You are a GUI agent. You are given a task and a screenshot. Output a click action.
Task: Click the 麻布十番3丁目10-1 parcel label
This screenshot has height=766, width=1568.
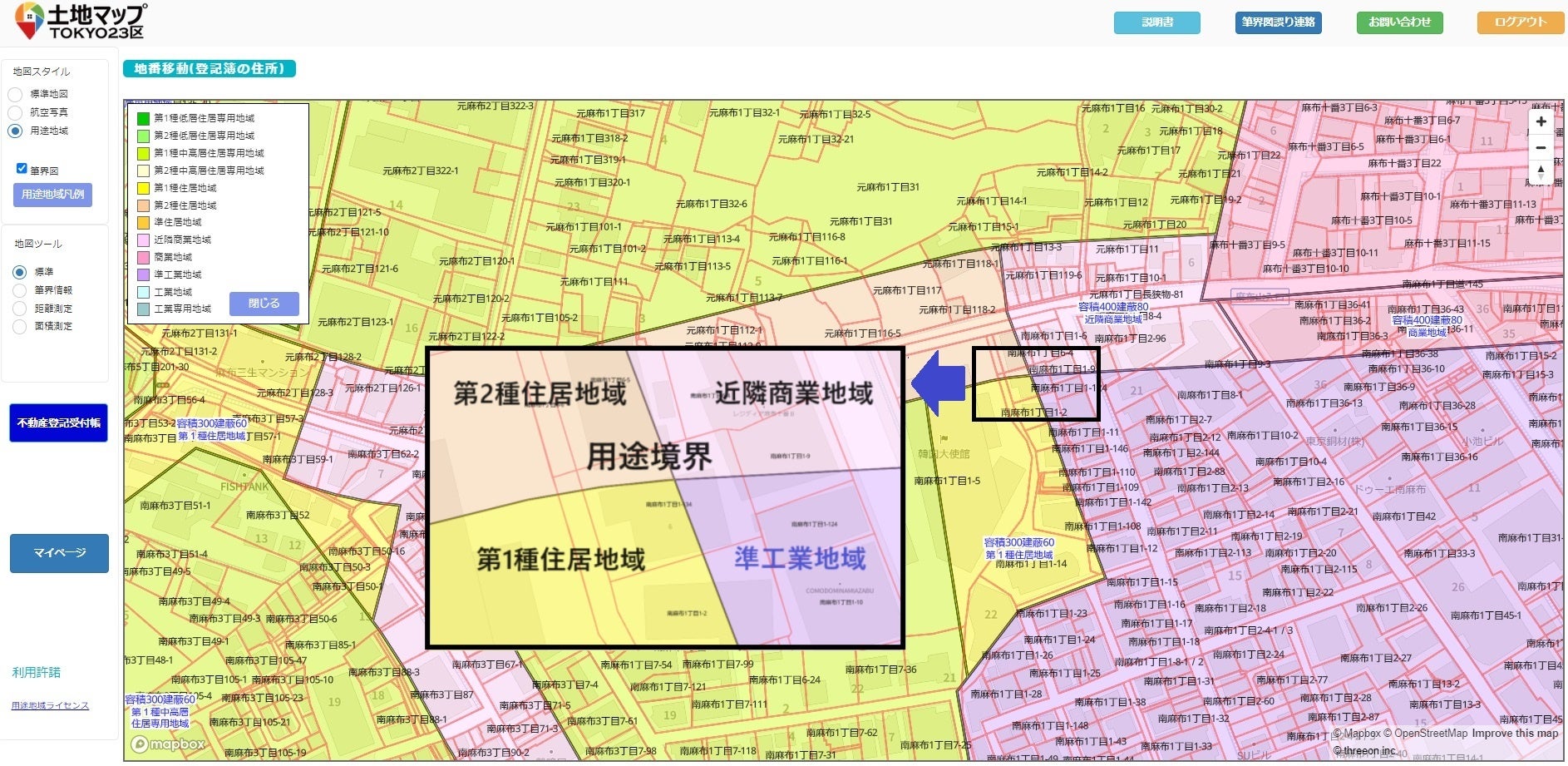point(1401,196)
